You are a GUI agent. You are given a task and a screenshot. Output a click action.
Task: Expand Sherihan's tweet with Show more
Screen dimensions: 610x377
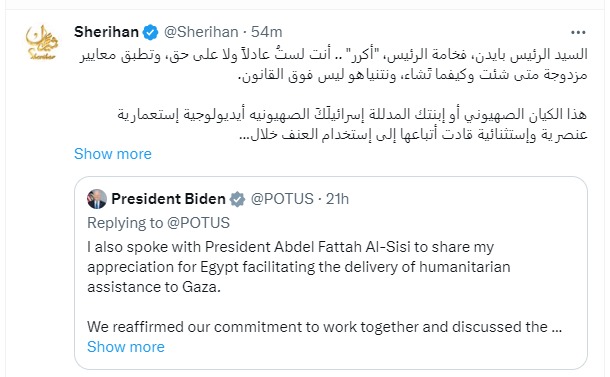[x=113, y=154]
